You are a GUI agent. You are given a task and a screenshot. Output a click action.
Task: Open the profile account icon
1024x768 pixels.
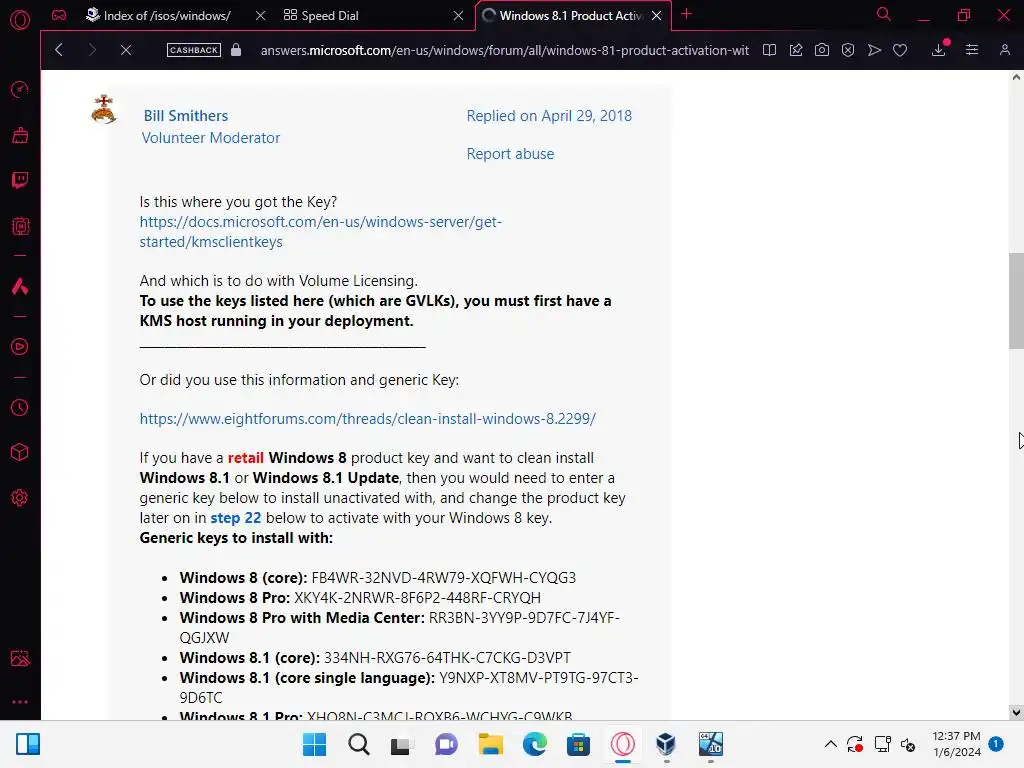(x=1004, y=50)
